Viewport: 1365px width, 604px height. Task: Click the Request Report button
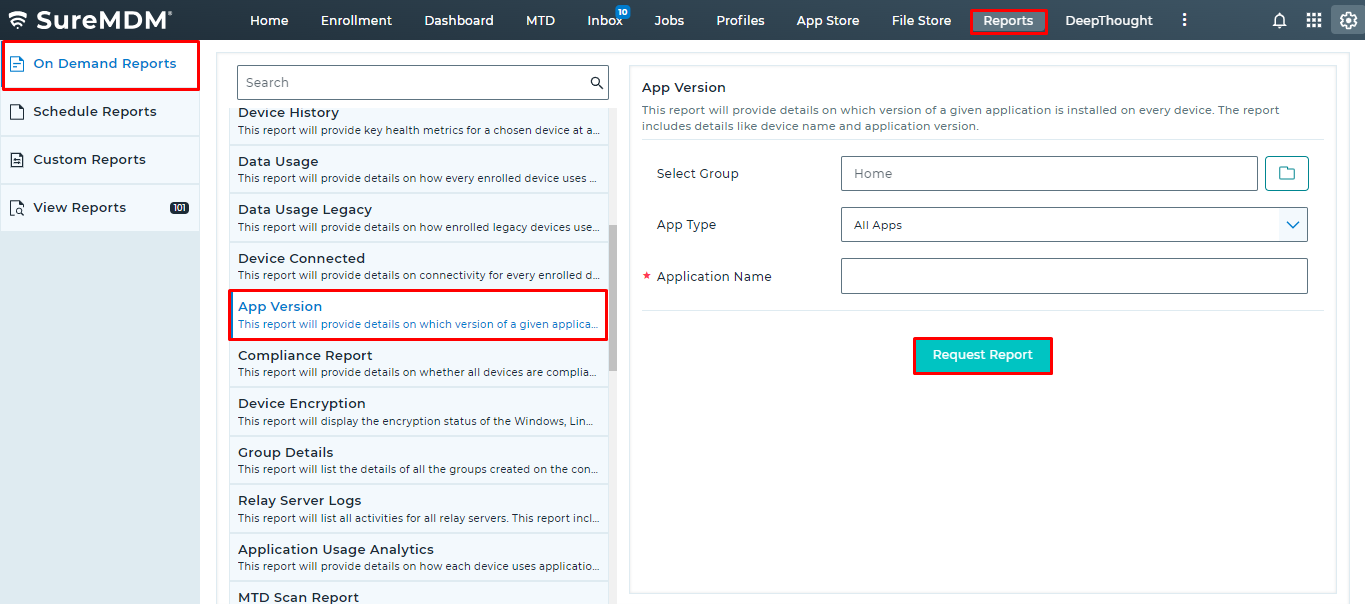point(982,355)
